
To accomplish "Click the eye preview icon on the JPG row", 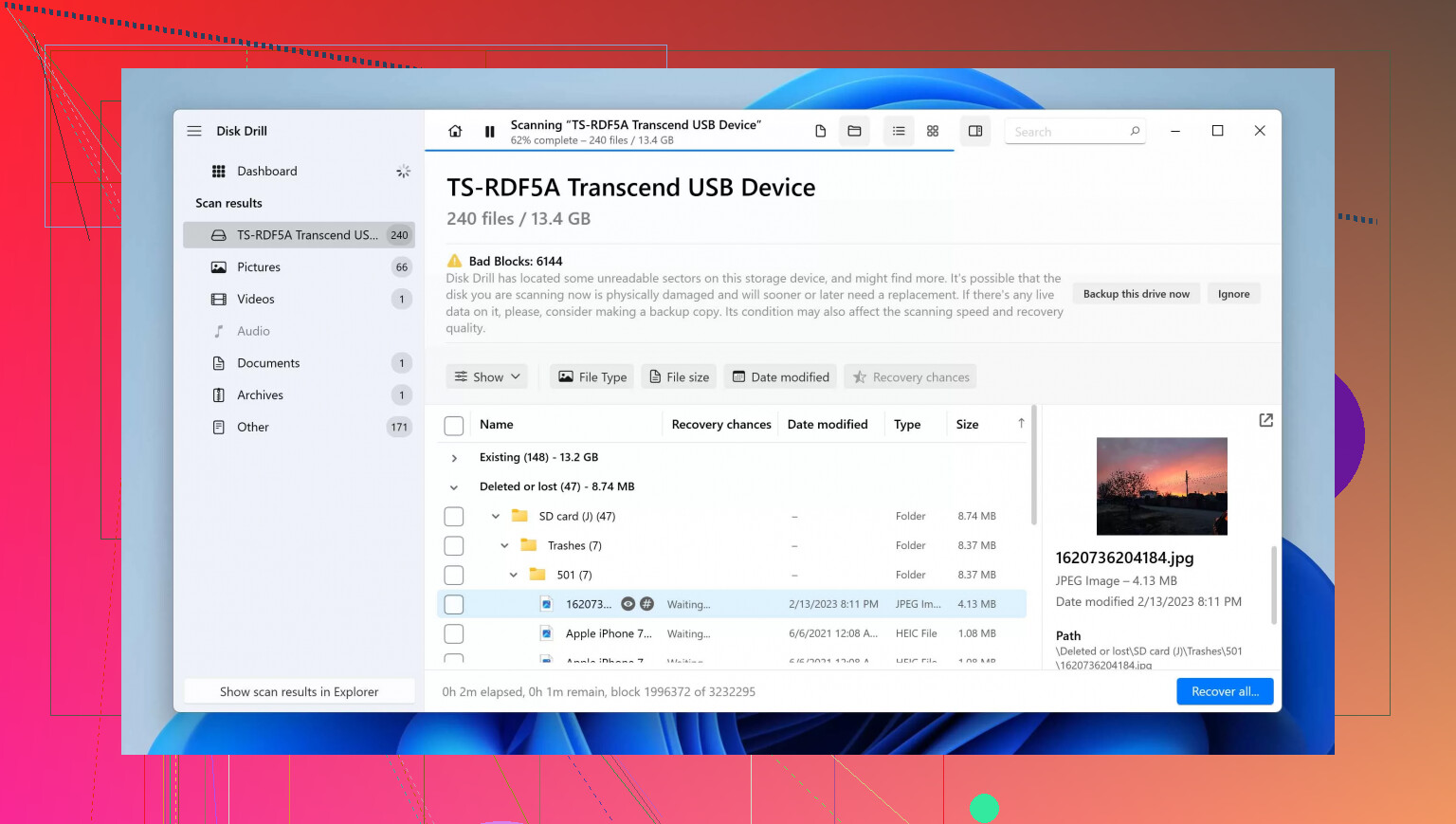I will click(x=628, y=604).
